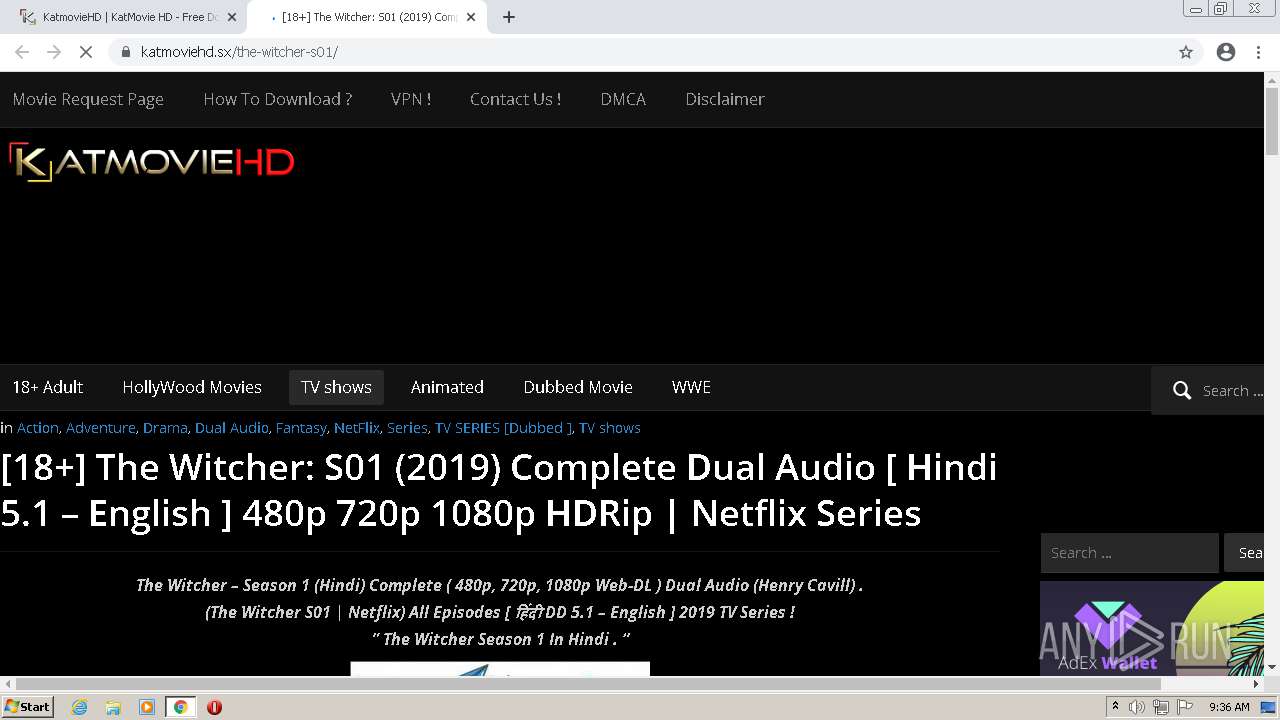Open media player taskbar icon
Viewport: 1280px width, 720px height.
coord(147,707)
